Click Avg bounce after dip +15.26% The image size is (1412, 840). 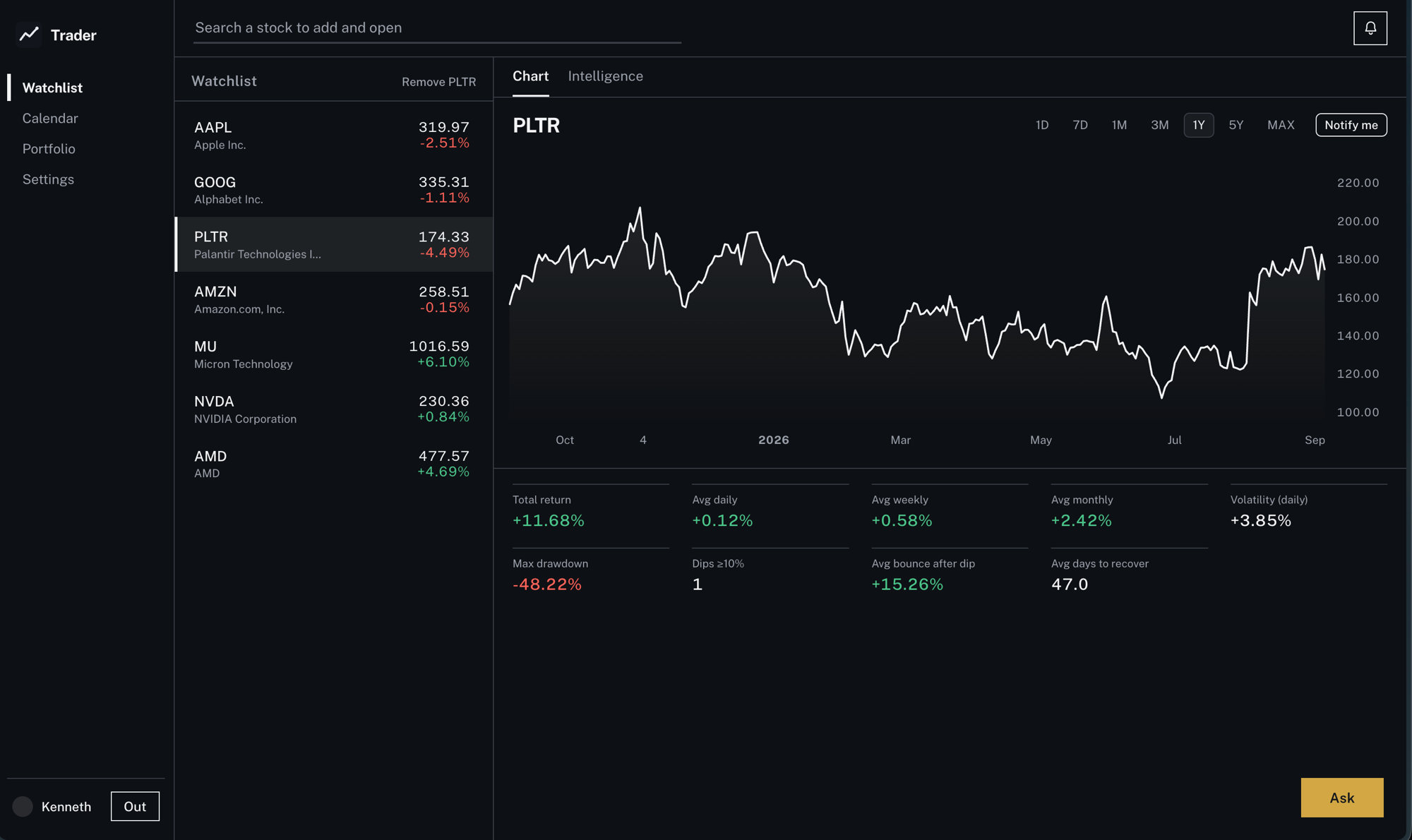tap(907, 584)
